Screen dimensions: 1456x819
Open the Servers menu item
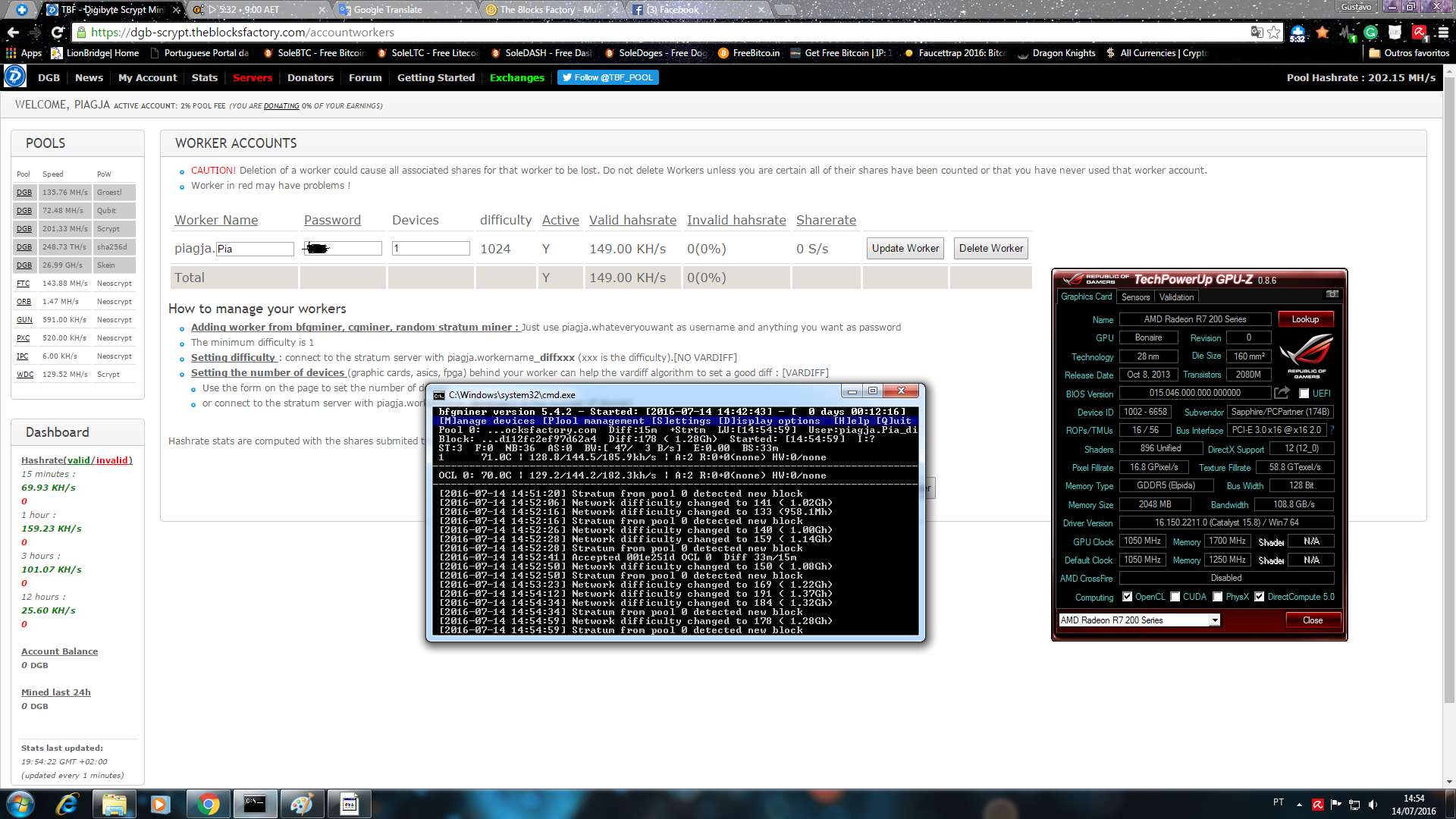pyautogui.click(x=253, y=77)
